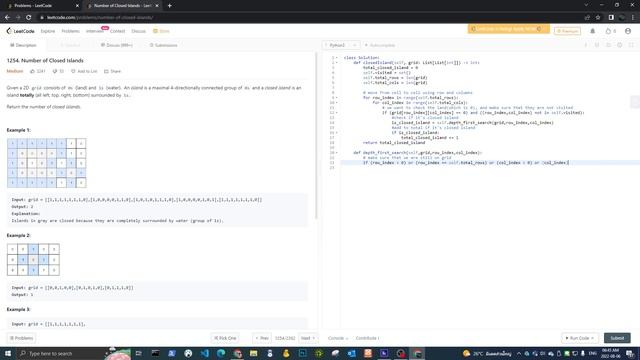Click the Medium difficulty label

(15, 71)
